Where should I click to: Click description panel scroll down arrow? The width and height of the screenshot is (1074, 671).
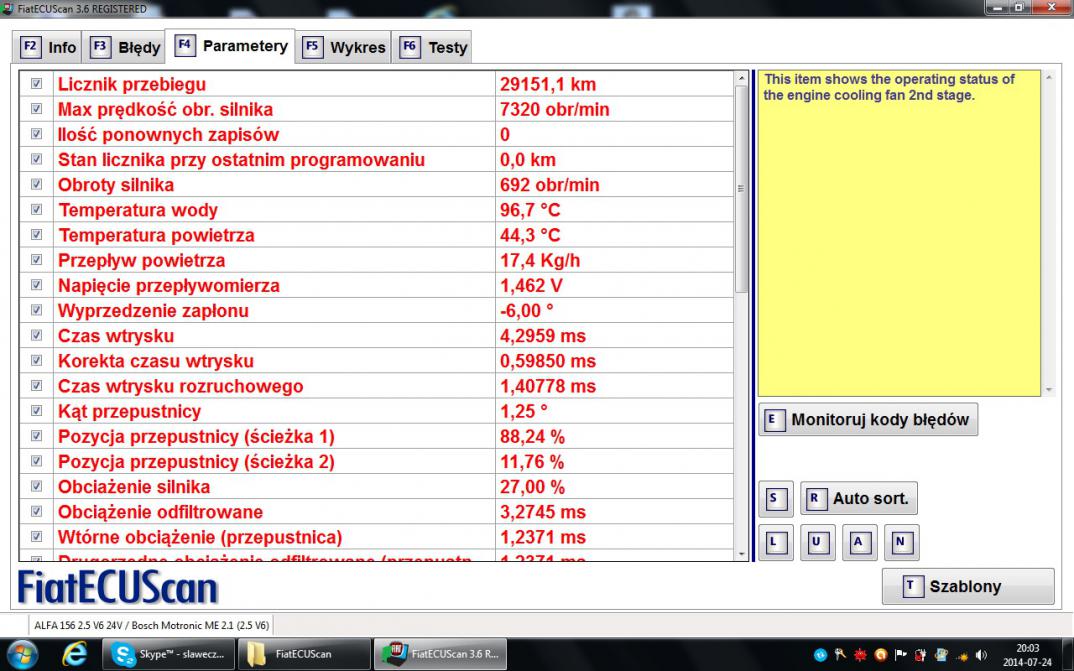(x=1049, y=390)
